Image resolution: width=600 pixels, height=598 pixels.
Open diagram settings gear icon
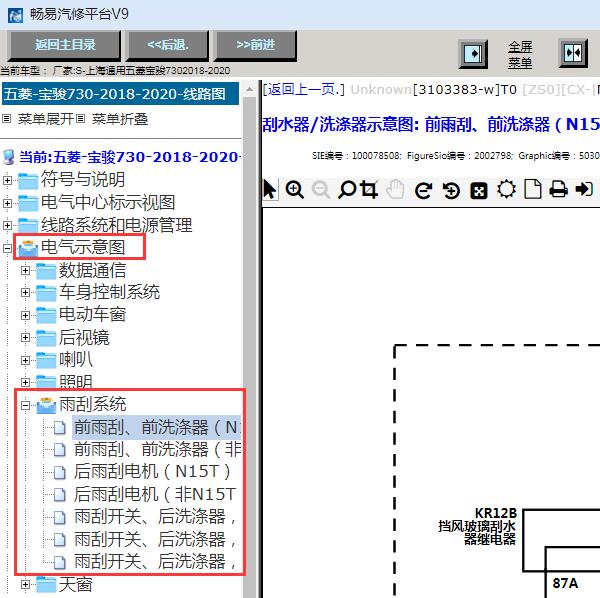tap(506, 190)
